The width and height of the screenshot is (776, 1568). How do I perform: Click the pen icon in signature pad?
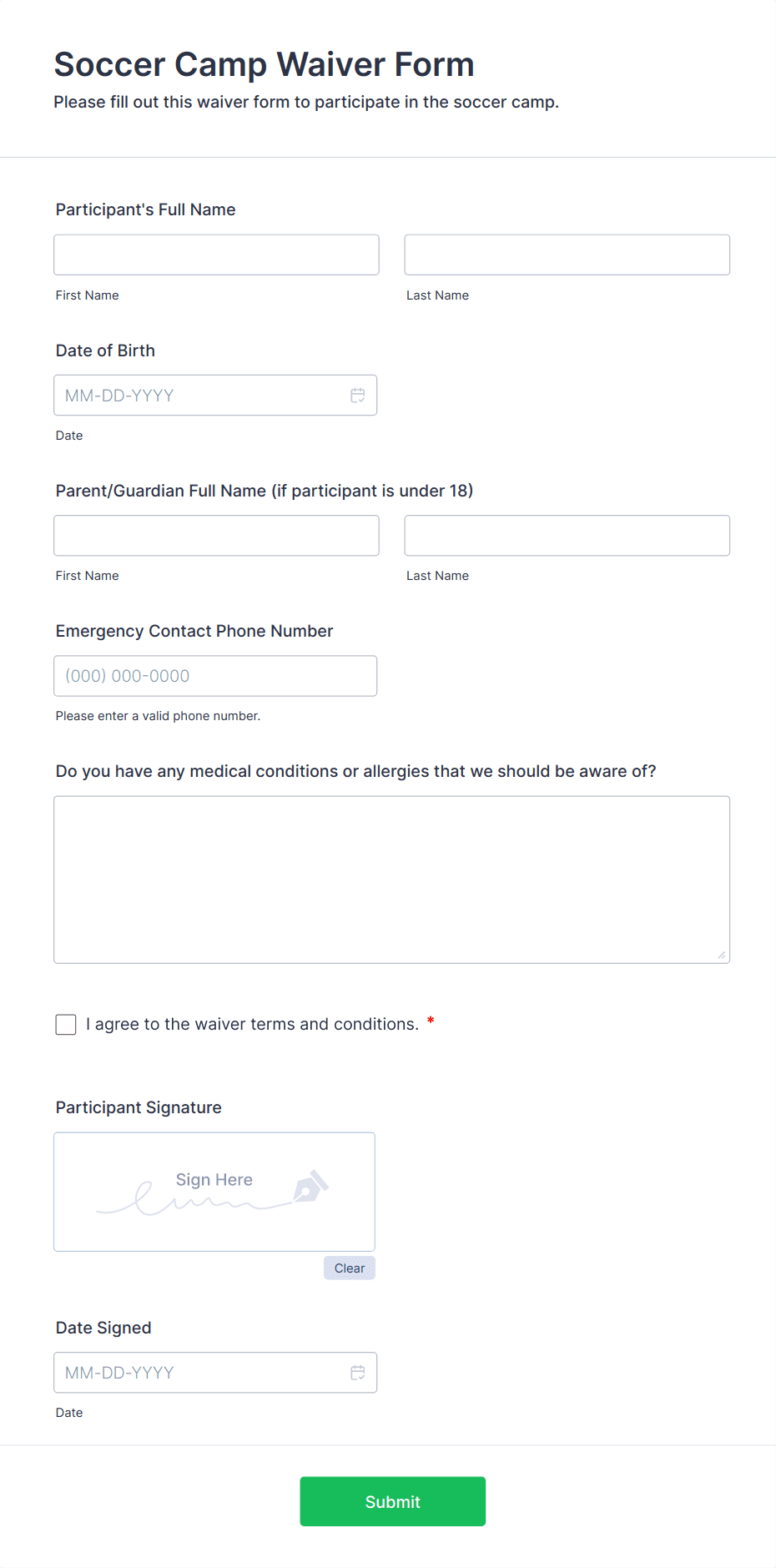click(x=311, y=1186)
